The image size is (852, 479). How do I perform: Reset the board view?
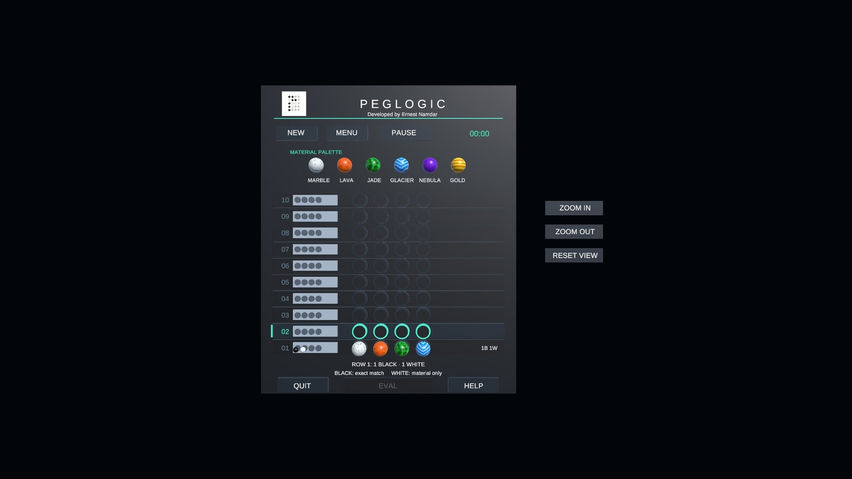(x=574, y=255)
